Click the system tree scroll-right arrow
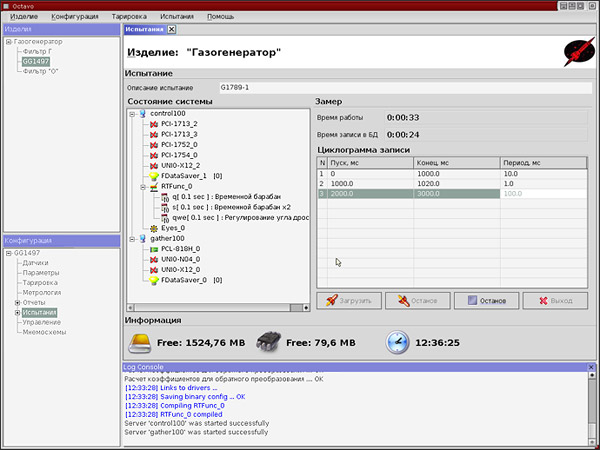The width and height of the screenshot is (600, 450). click(x=306, y=308)
